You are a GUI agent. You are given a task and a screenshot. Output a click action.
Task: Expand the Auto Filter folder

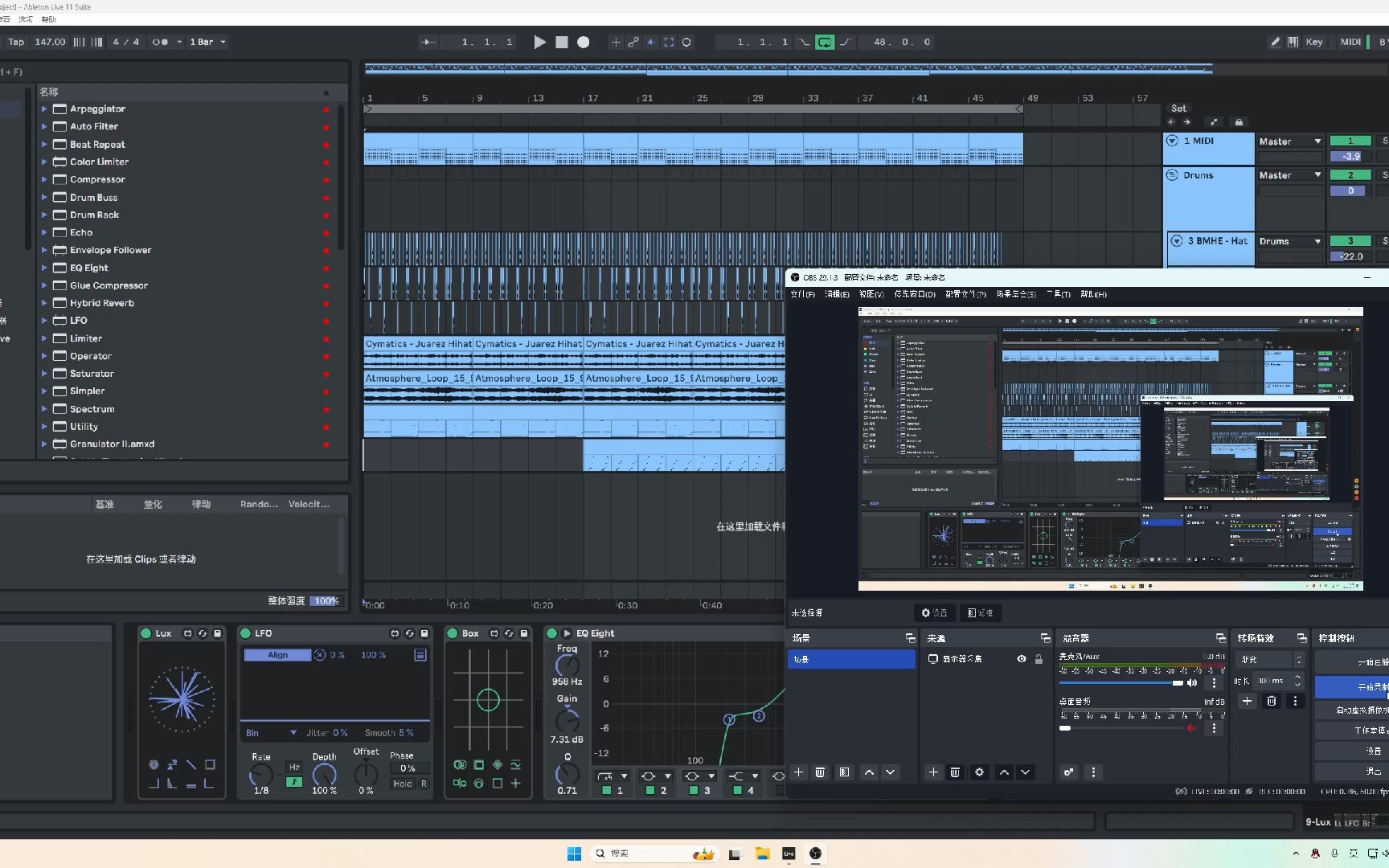click(44, 126)
